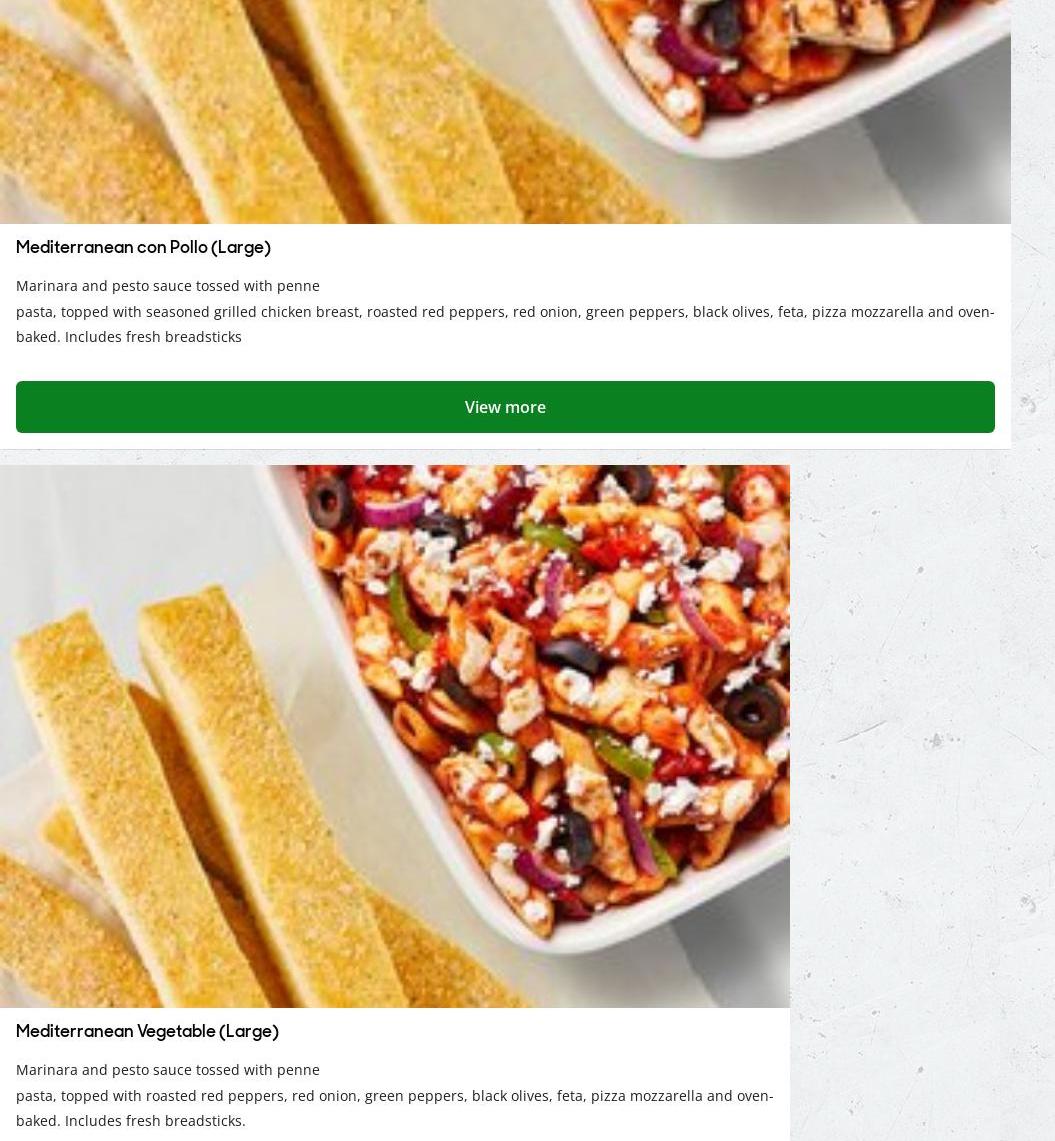Click the white space below the View more button
This screenshot has height=1141, width=1055.
click(505, 441)
